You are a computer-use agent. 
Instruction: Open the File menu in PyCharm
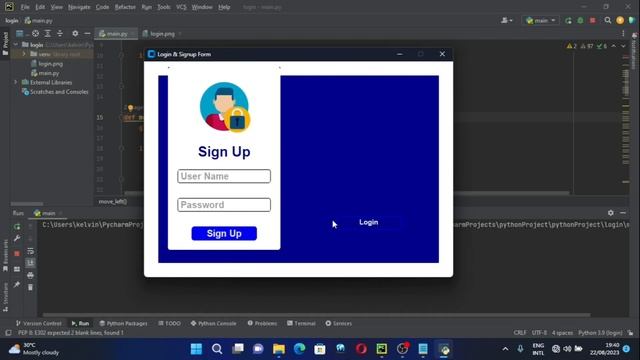tap(25, 7)
